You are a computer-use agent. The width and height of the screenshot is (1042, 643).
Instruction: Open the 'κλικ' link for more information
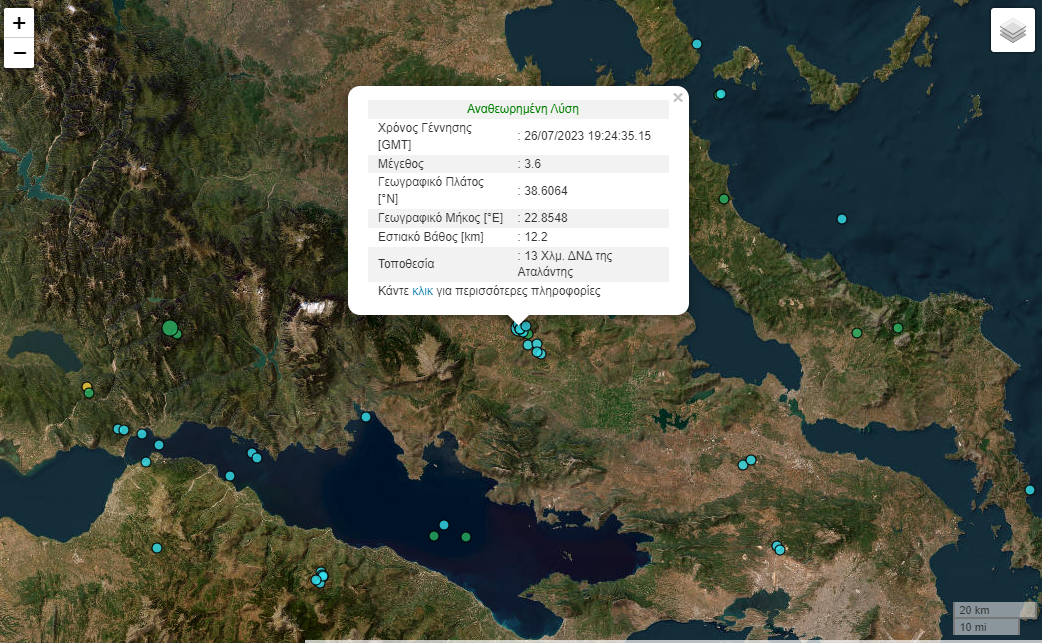[x=422, y=292]
